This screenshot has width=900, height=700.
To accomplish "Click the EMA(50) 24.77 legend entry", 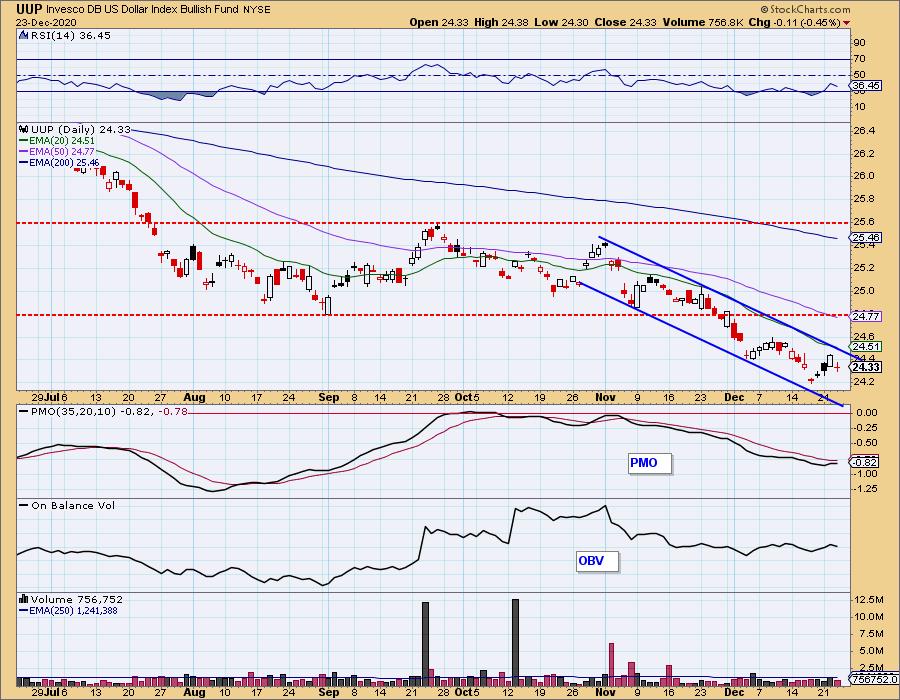I will [x=57, y=151].
